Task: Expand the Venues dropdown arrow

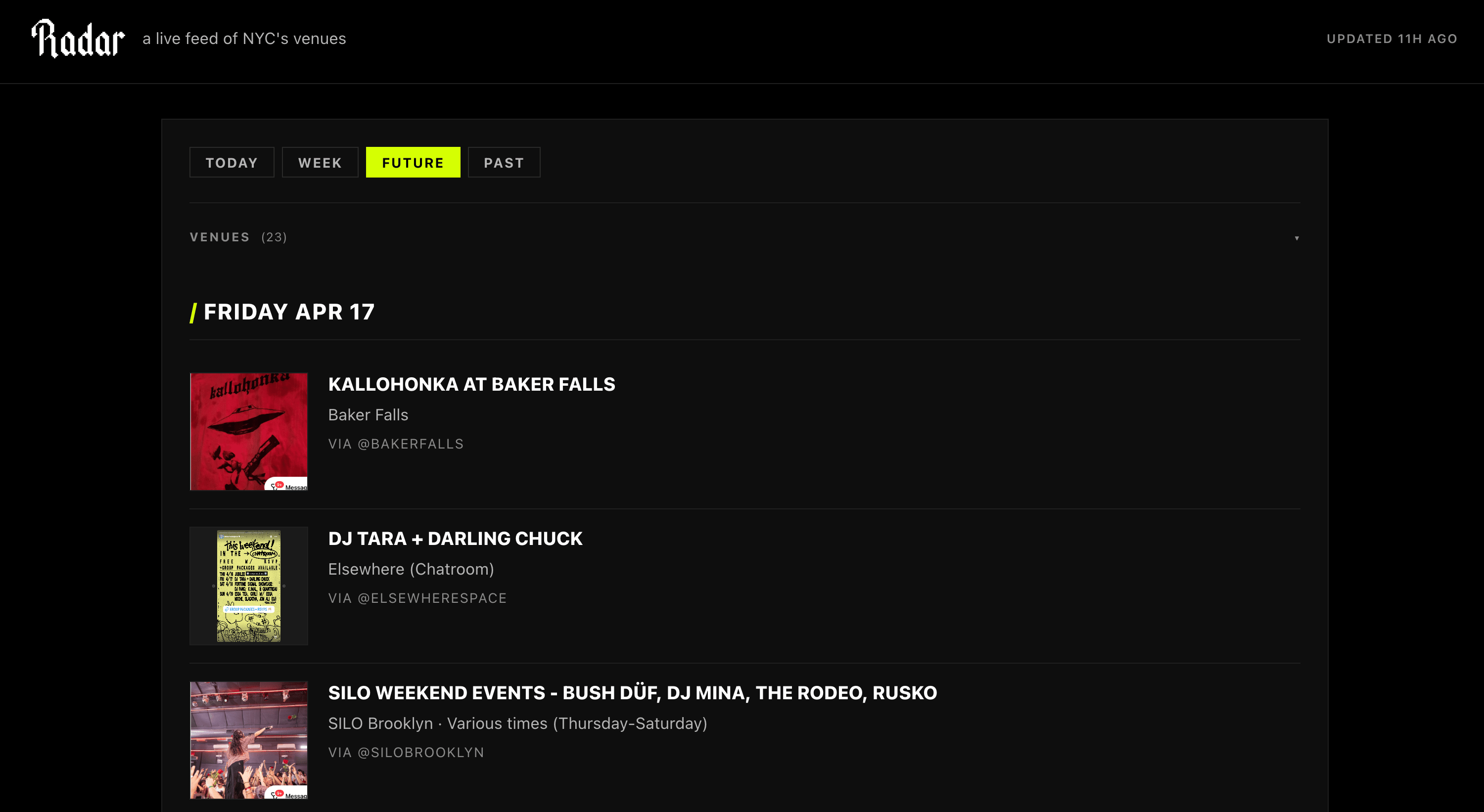Action: coord(1297,238)
